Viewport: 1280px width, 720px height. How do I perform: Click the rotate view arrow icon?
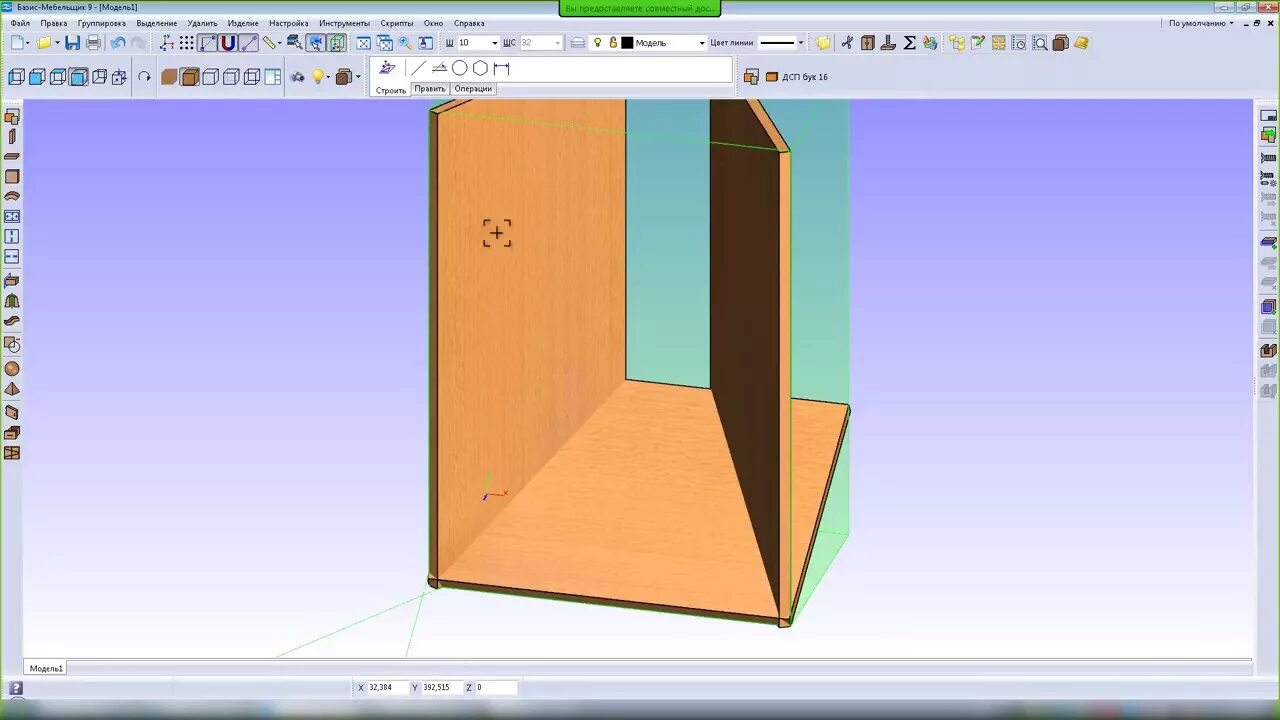point(144,77)
